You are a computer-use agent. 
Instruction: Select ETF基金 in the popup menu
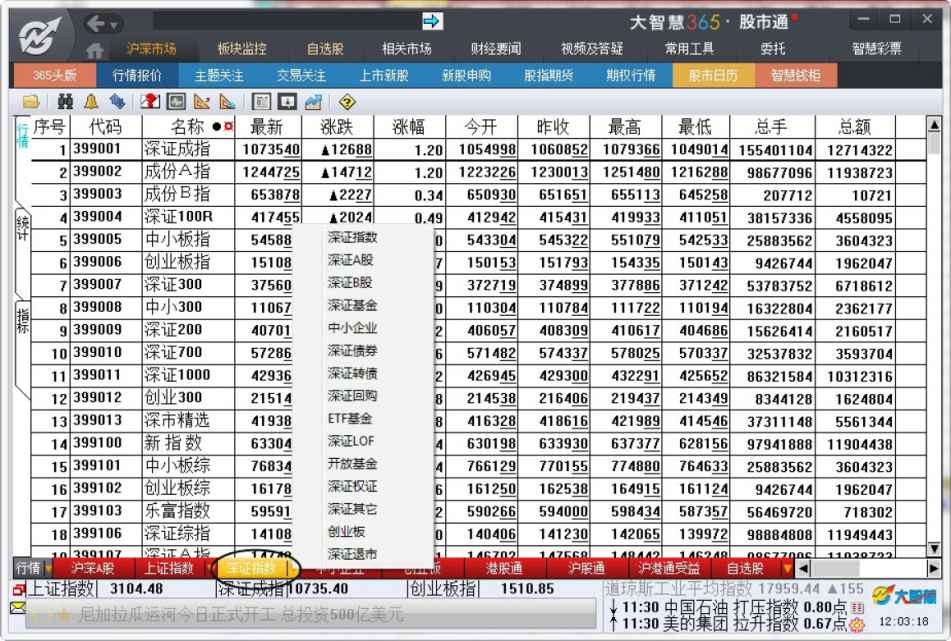350,418
